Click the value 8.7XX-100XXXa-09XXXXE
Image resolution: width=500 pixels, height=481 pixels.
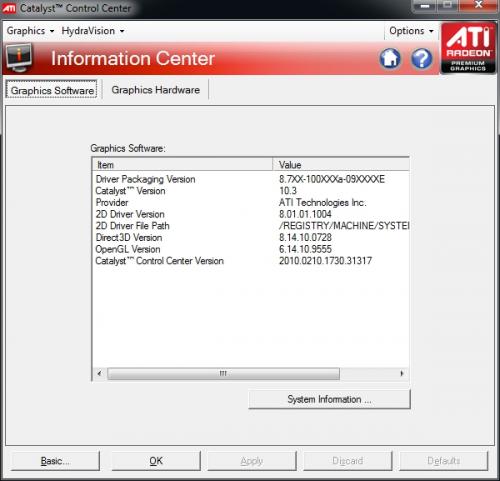332,179
